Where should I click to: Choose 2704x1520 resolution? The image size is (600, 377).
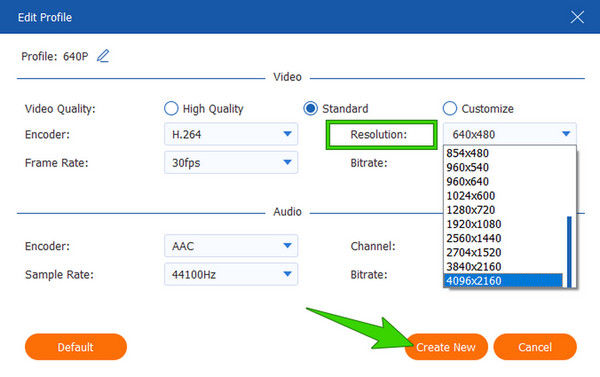pos(503,252)
